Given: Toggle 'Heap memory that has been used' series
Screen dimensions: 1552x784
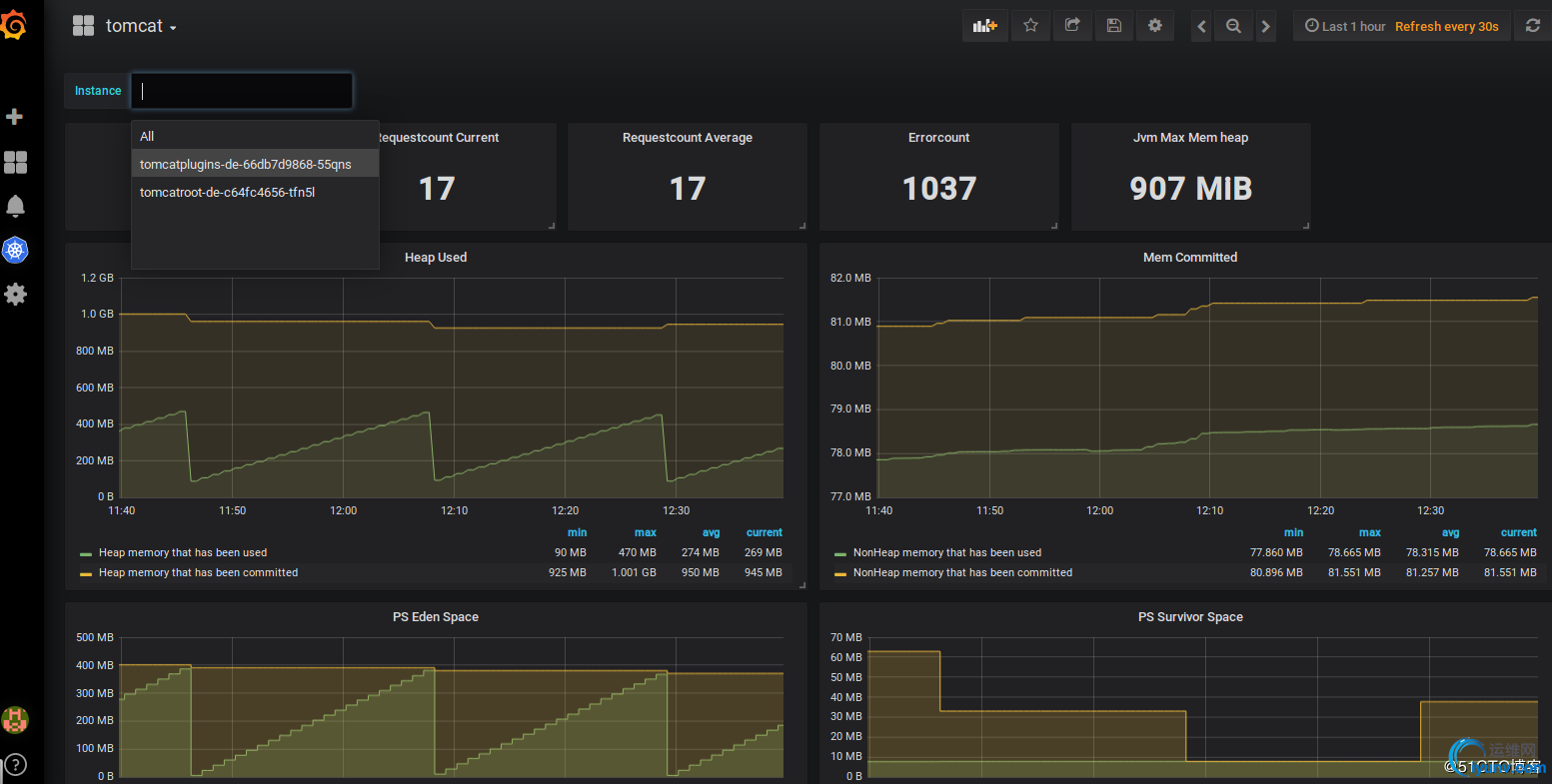Looking at the screenshot, I should point(183,552).
